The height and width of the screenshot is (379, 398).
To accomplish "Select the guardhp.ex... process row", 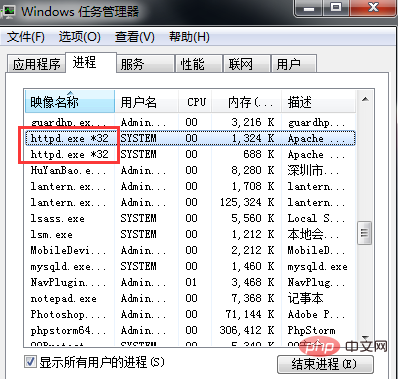I will pyautogui.click(x=190, y=122).
